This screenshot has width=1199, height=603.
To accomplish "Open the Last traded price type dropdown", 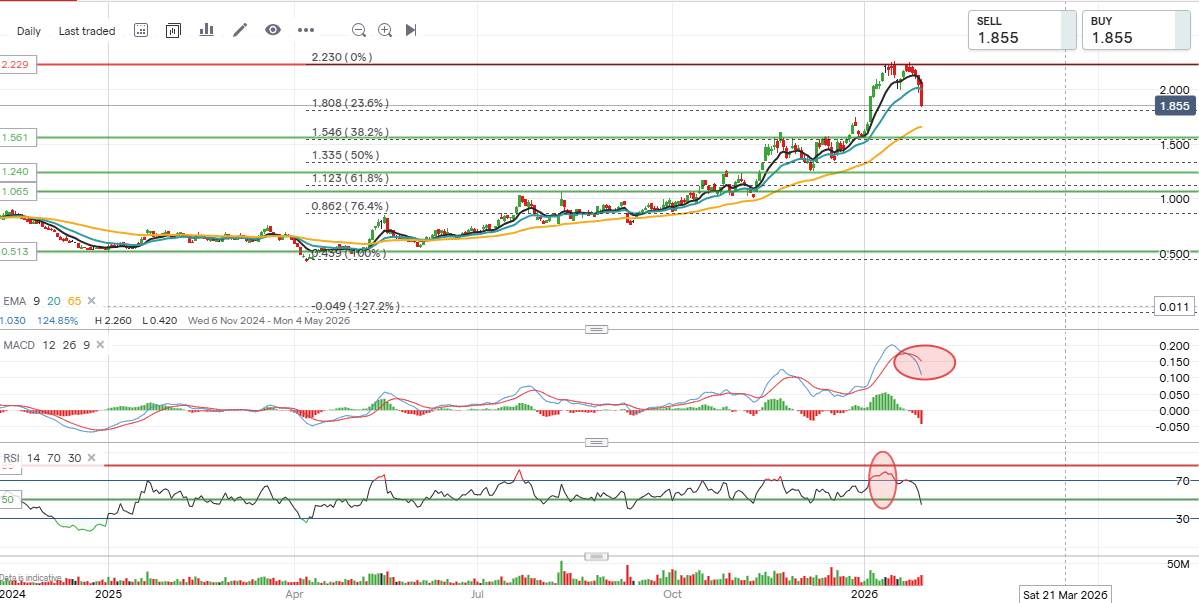I will [x=87, y=31].
